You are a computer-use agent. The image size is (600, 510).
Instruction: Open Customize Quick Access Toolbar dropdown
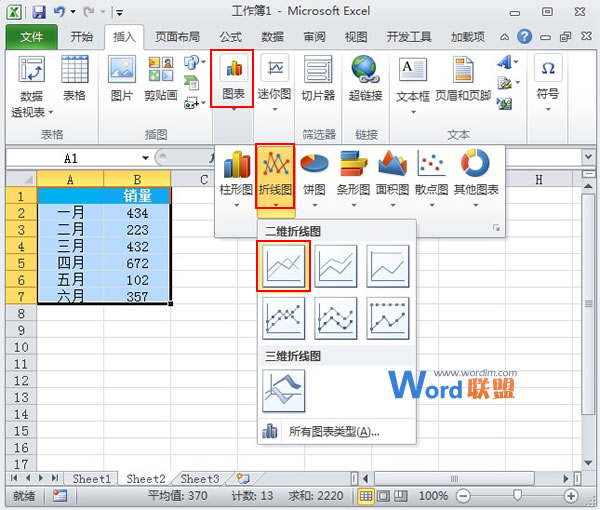pyautogui.click(x=119, y=13)
